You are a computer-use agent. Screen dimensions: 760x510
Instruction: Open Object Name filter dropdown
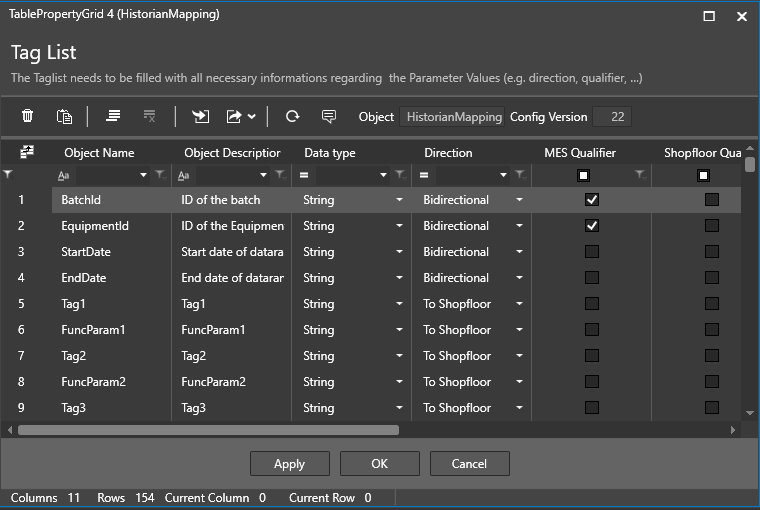click(143, 175)
